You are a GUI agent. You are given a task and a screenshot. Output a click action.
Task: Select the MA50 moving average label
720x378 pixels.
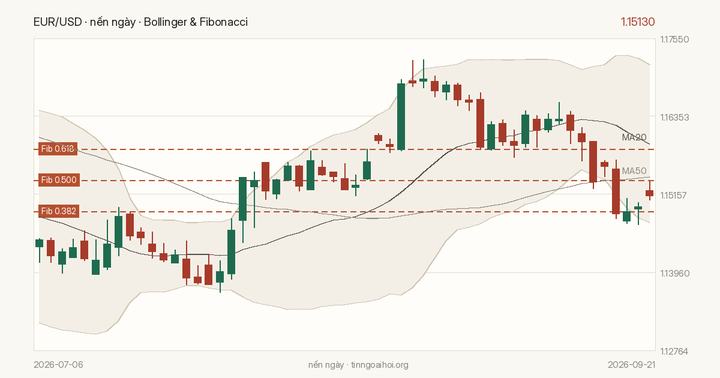(x=634, y=171)
